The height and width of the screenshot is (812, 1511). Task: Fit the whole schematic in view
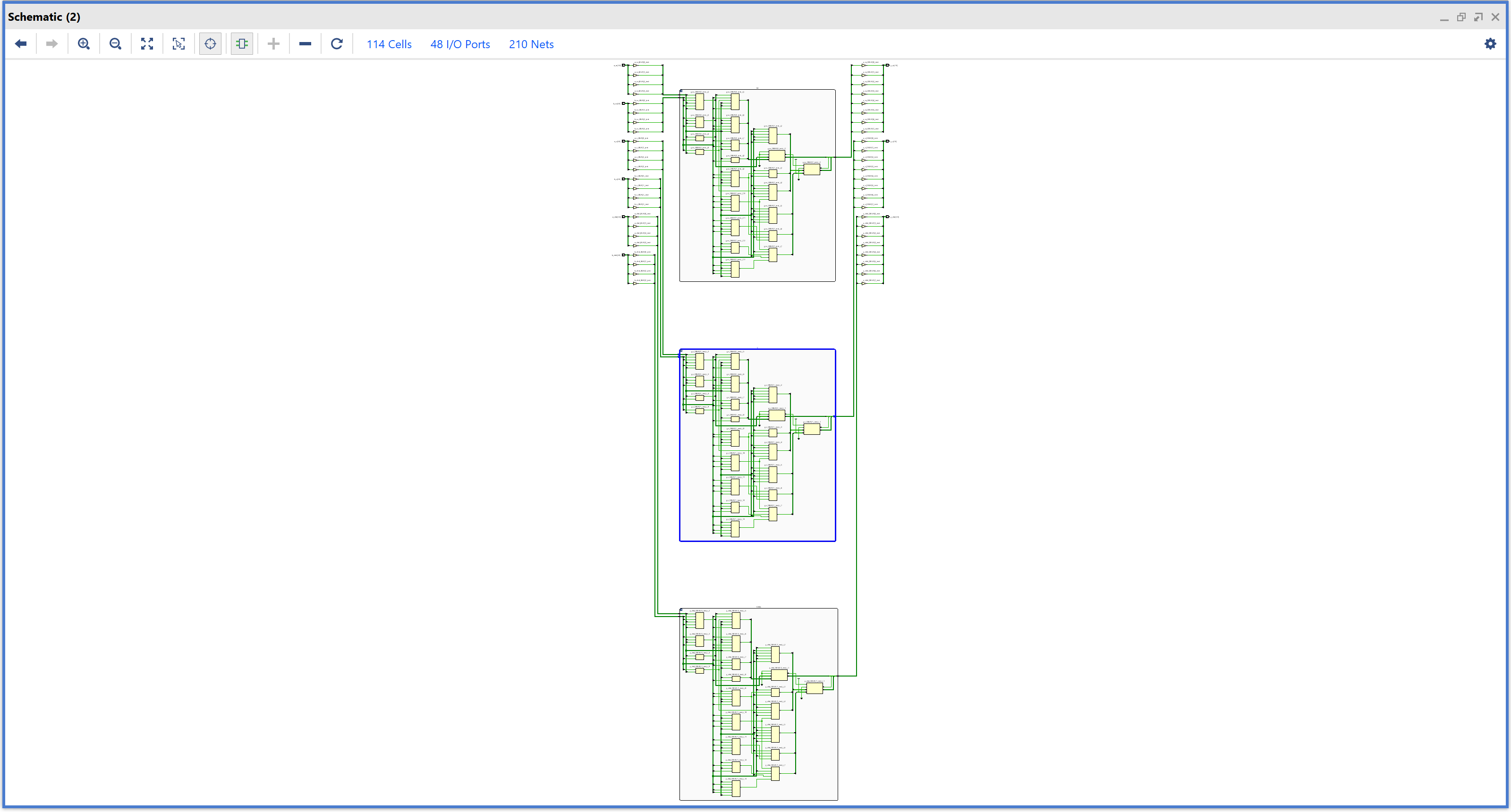tap(147, 44)
